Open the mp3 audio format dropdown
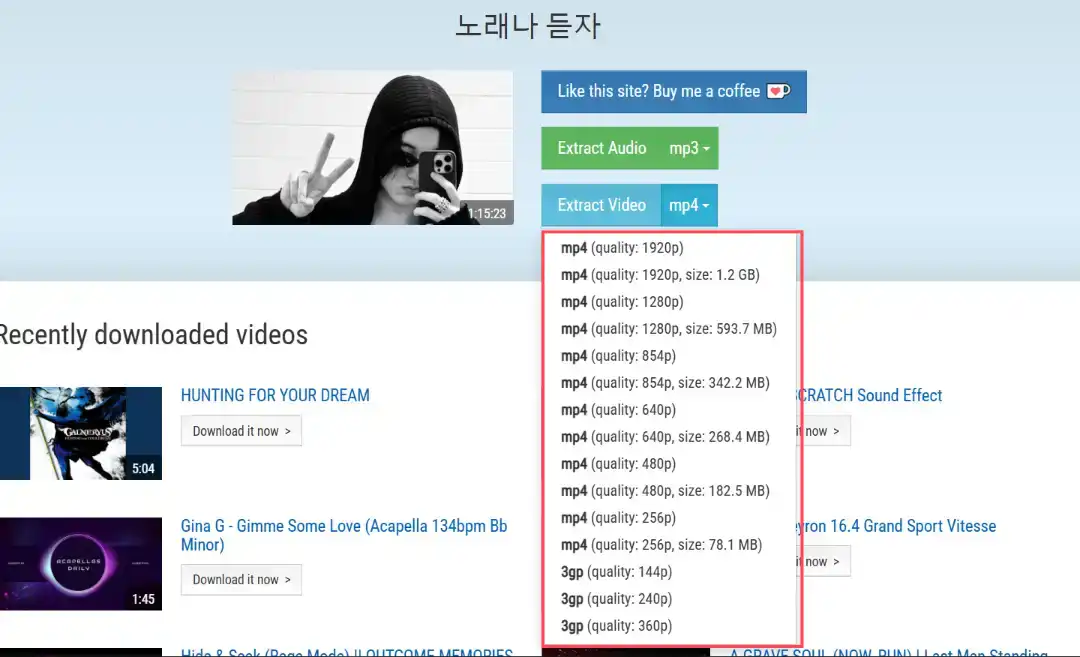 [689, 148]
